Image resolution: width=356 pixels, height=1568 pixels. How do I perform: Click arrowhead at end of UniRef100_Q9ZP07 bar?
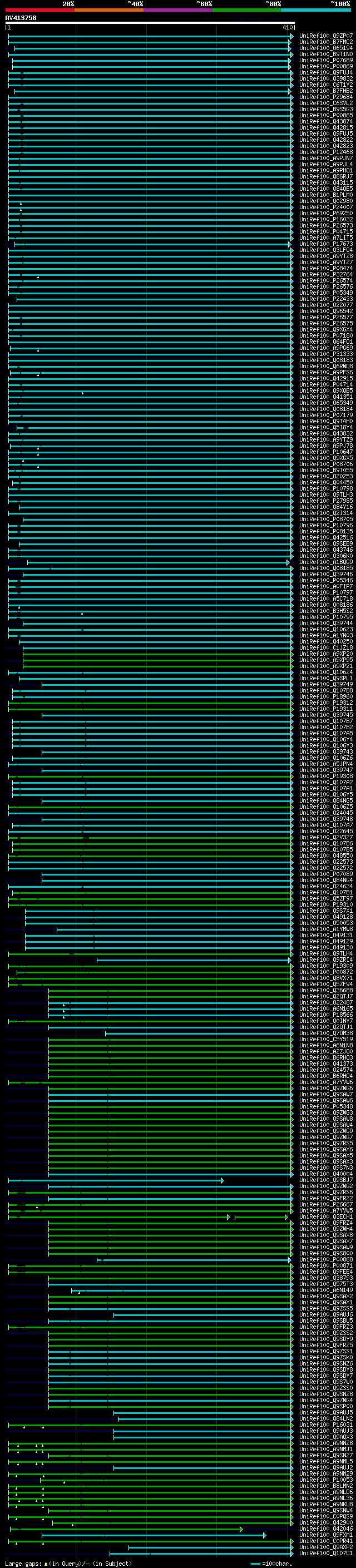tap(291, 37)
